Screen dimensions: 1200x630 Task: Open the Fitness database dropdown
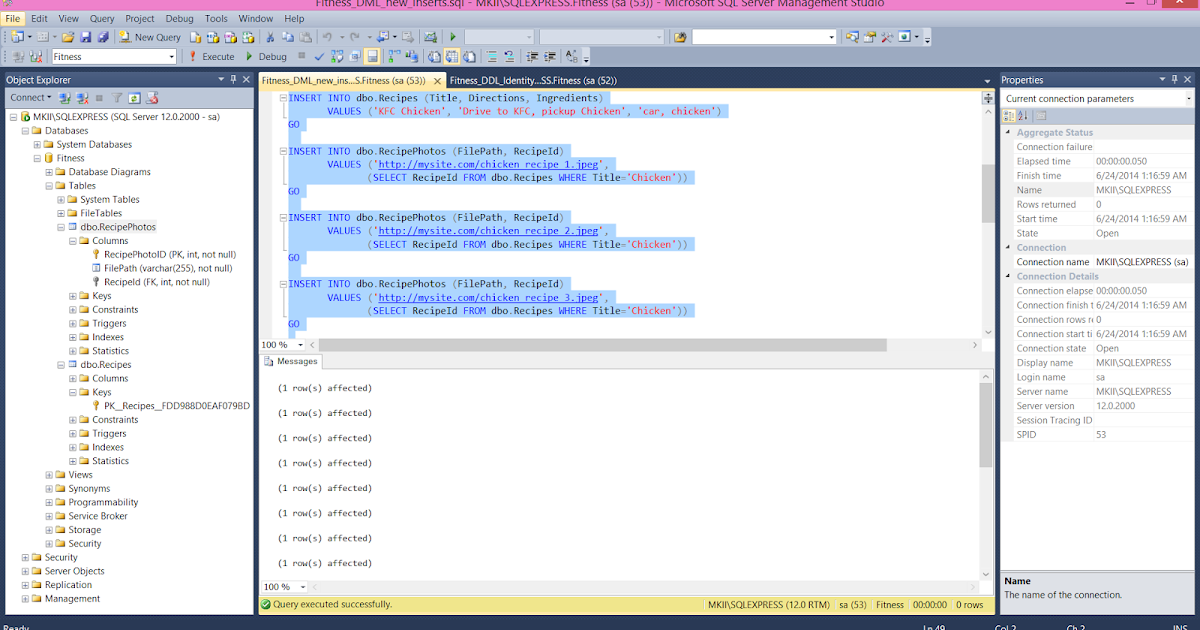(172, 56)
